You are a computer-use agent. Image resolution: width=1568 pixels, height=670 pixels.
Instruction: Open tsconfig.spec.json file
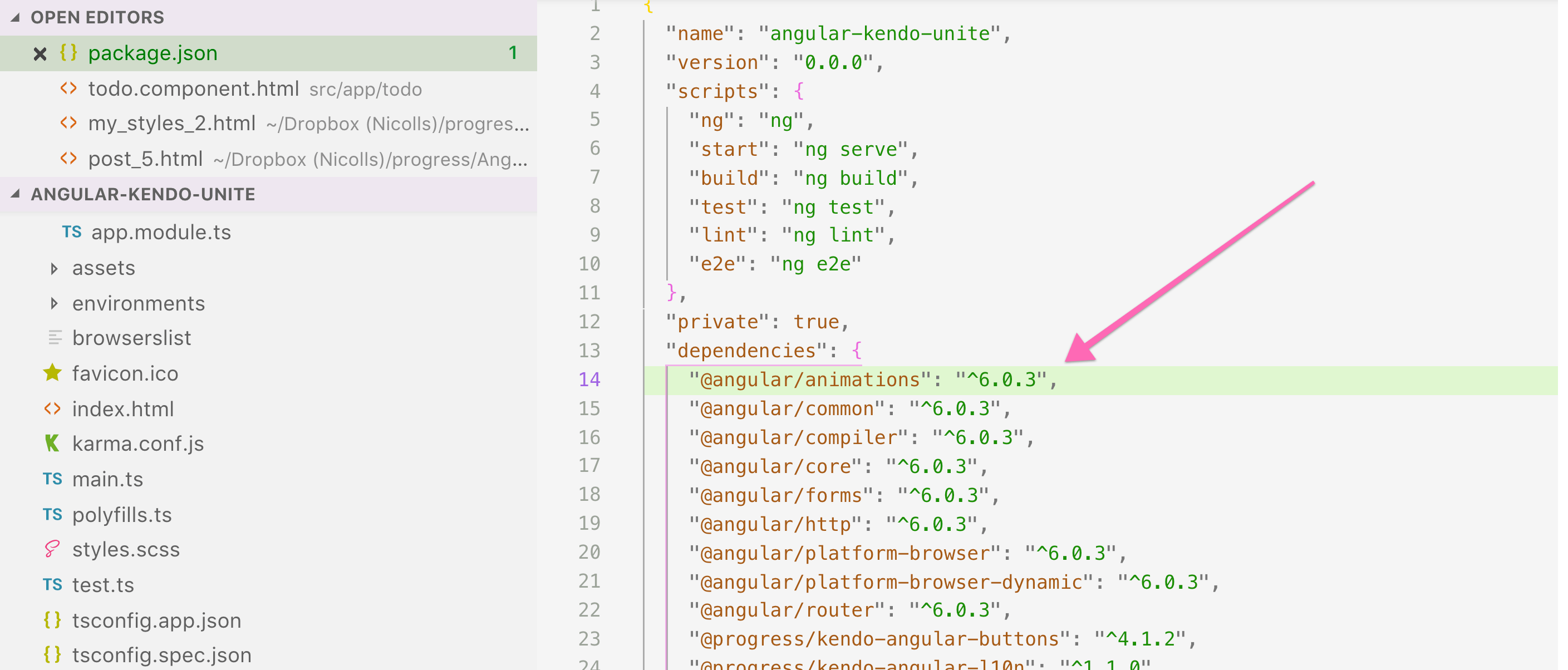coord(162,656)
